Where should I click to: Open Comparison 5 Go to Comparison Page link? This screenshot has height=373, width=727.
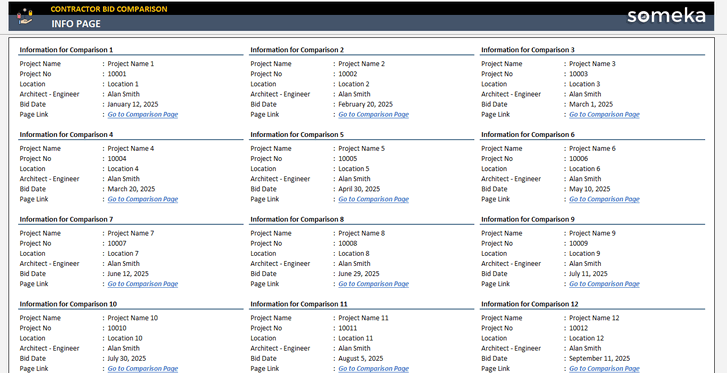(x=374, y=199)
